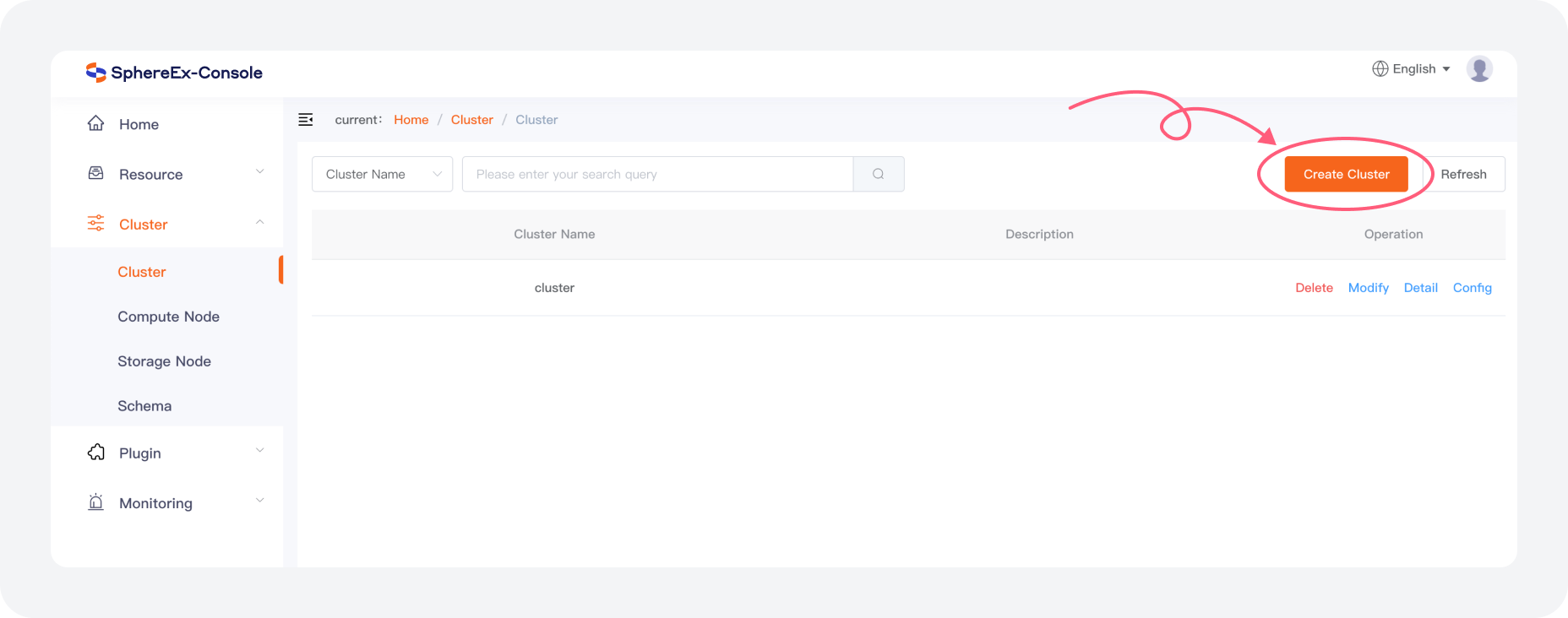Viewport: 1568px width, 618px height.
Task: Click the magnifier search icon button
Action: (879, 174)
